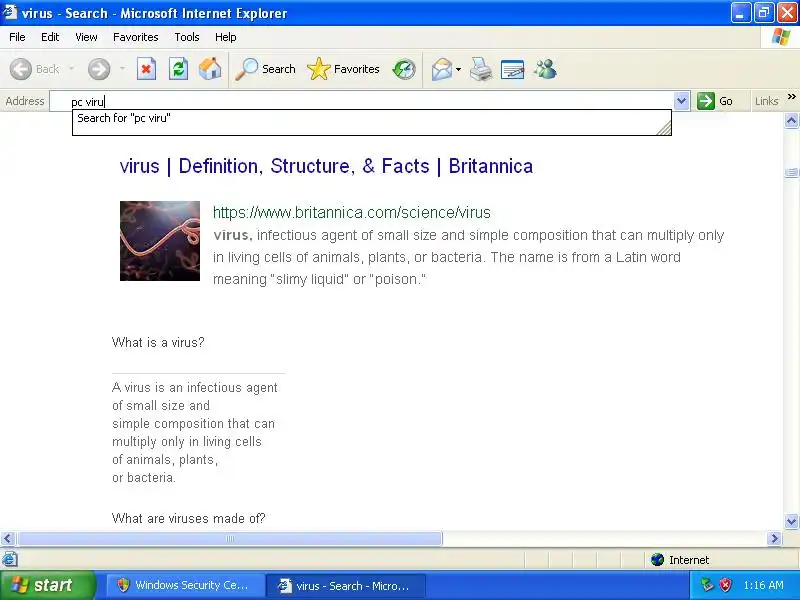The width and height of the screenshot is (800, 600).
Task: Click horizontal scrollbar right arrow
Action: click(774, 538)
